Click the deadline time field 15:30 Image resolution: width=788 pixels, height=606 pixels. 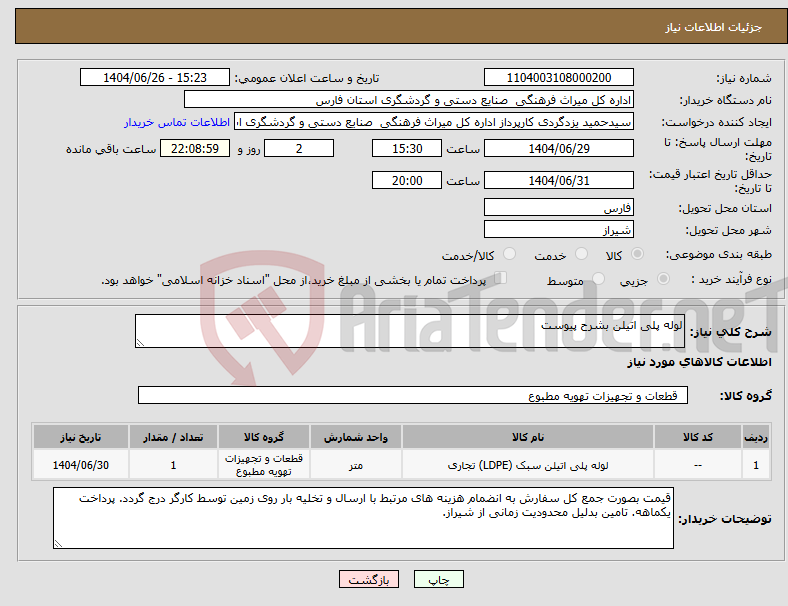point(407,148)
